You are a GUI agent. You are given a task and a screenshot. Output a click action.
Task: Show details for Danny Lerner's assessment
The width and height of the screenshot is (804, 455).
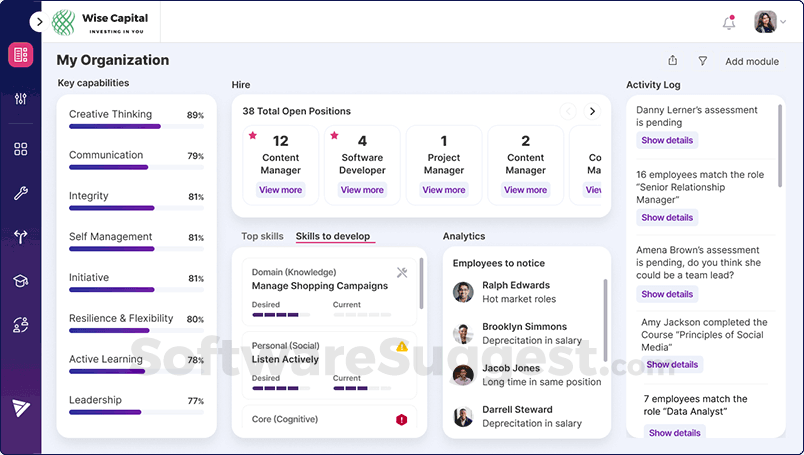[x=666, y=140]
